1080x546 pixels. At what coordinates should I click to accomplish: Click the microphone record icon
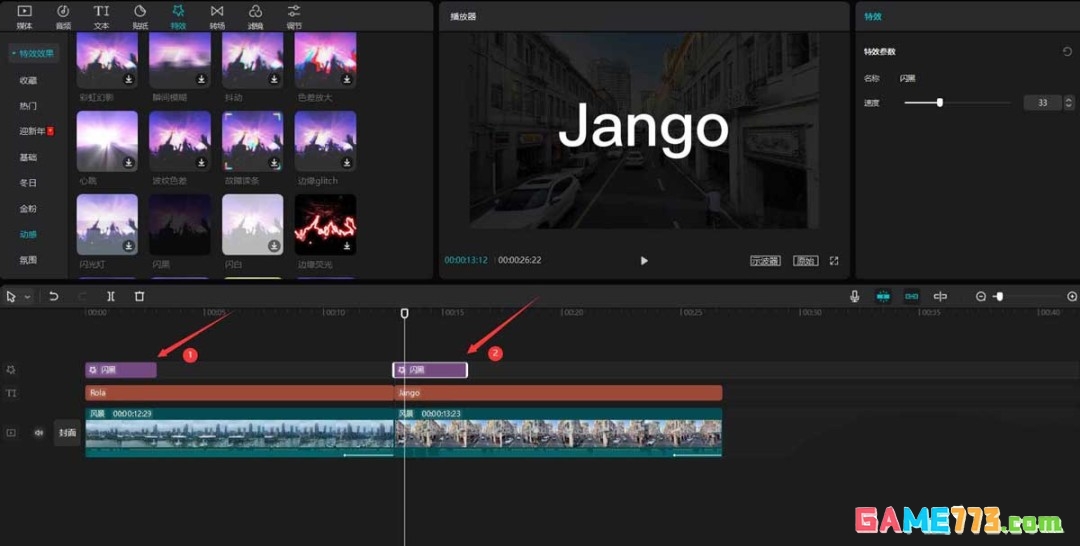point(854,296)
